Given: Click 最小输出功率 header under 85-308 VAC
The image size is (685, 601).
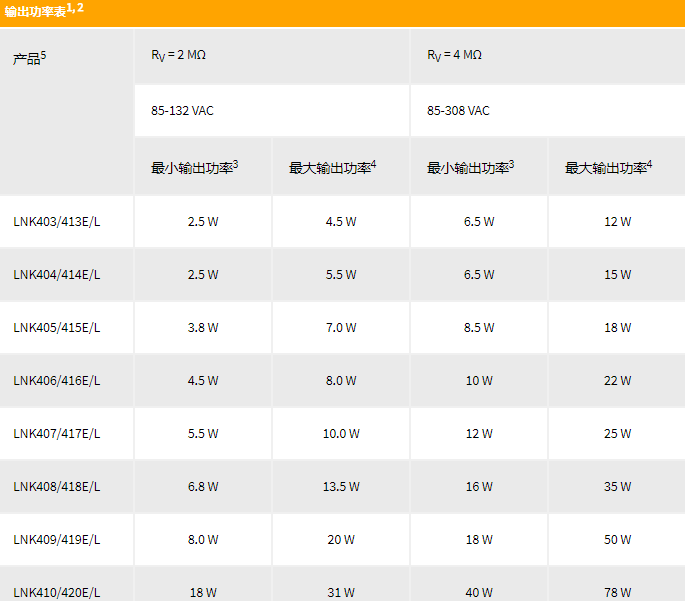Looking at the screenshot, I should 471,167.
